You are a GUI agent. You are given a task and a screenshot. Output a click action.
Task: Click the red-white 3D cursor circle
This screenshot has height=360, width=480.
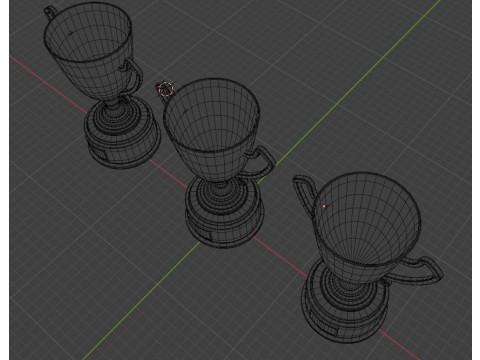(x=166, y=89)
